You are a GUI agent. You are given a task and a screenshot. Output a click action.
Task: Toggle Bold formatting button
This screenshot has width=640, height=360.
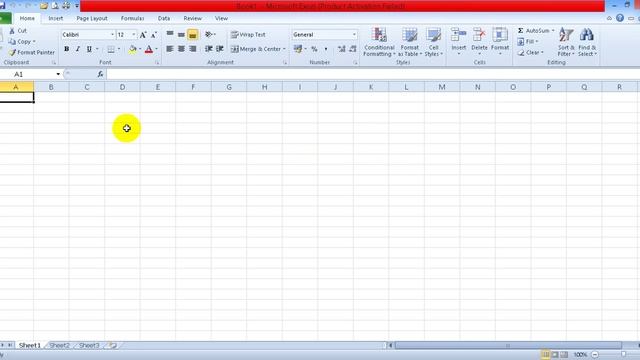(67, 49)
